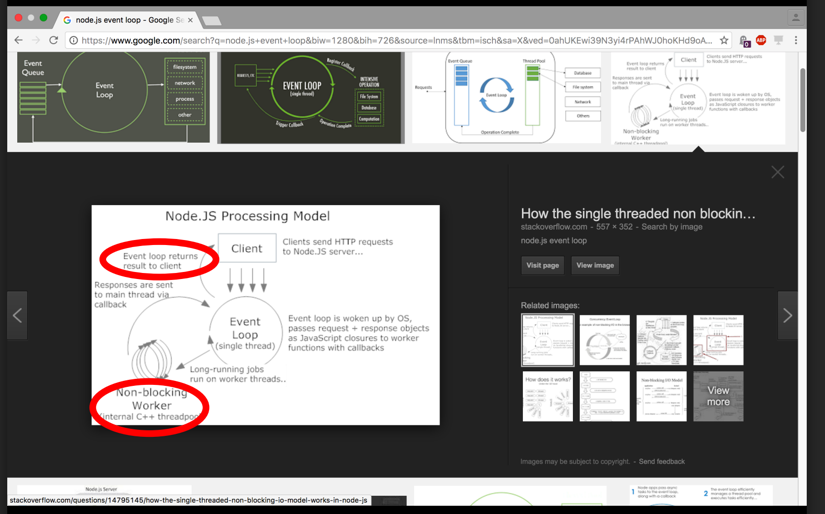This screenshot has width=825, height=514.
Task: Click the '557 × 352' image size text
Action: click(x=615, y=227)
